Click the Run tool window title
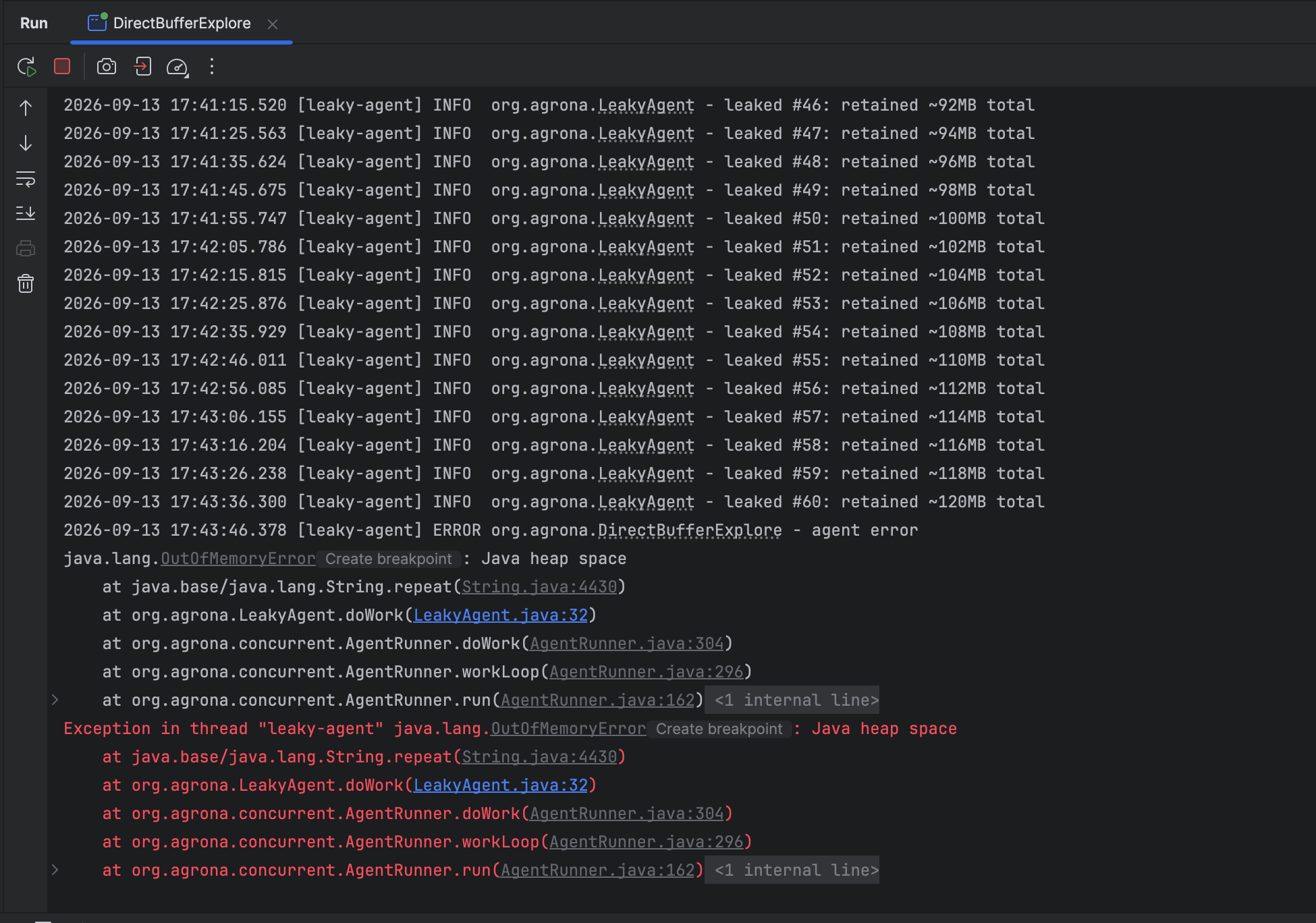Viewport: 1316px width, 923px height. point(34,24)
